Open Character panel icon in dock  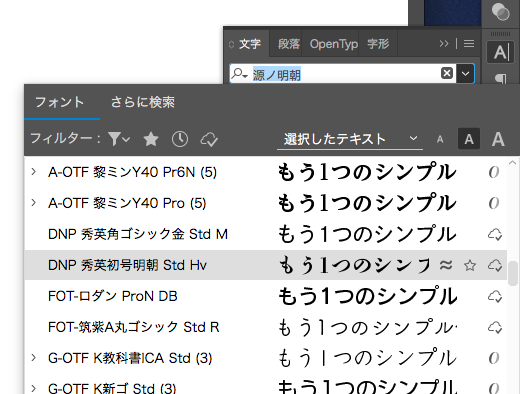(x=500, y=52)
